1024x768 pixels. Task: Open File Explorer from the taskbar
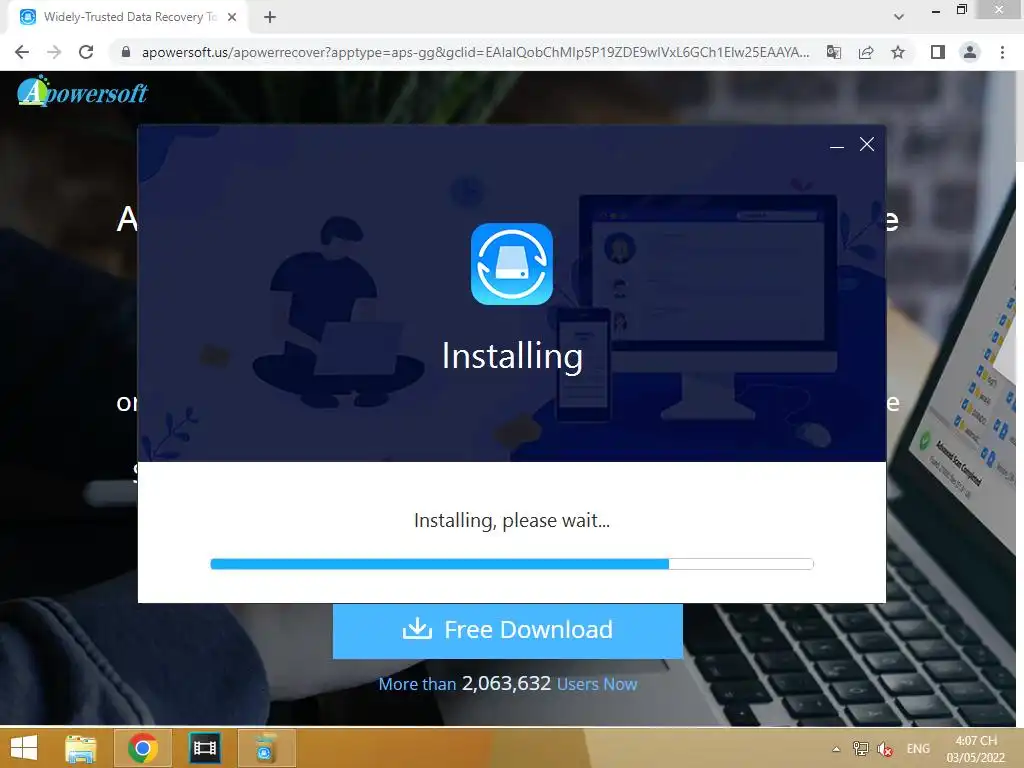81,748
